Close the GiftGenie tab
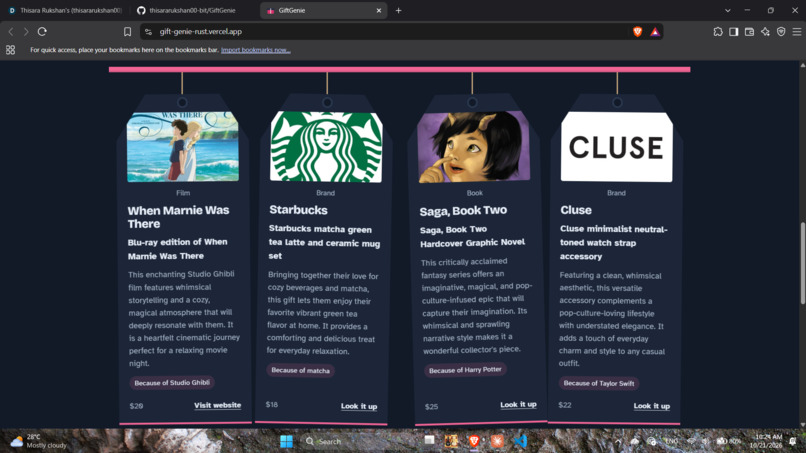806x453 pixels. (379, 10)
